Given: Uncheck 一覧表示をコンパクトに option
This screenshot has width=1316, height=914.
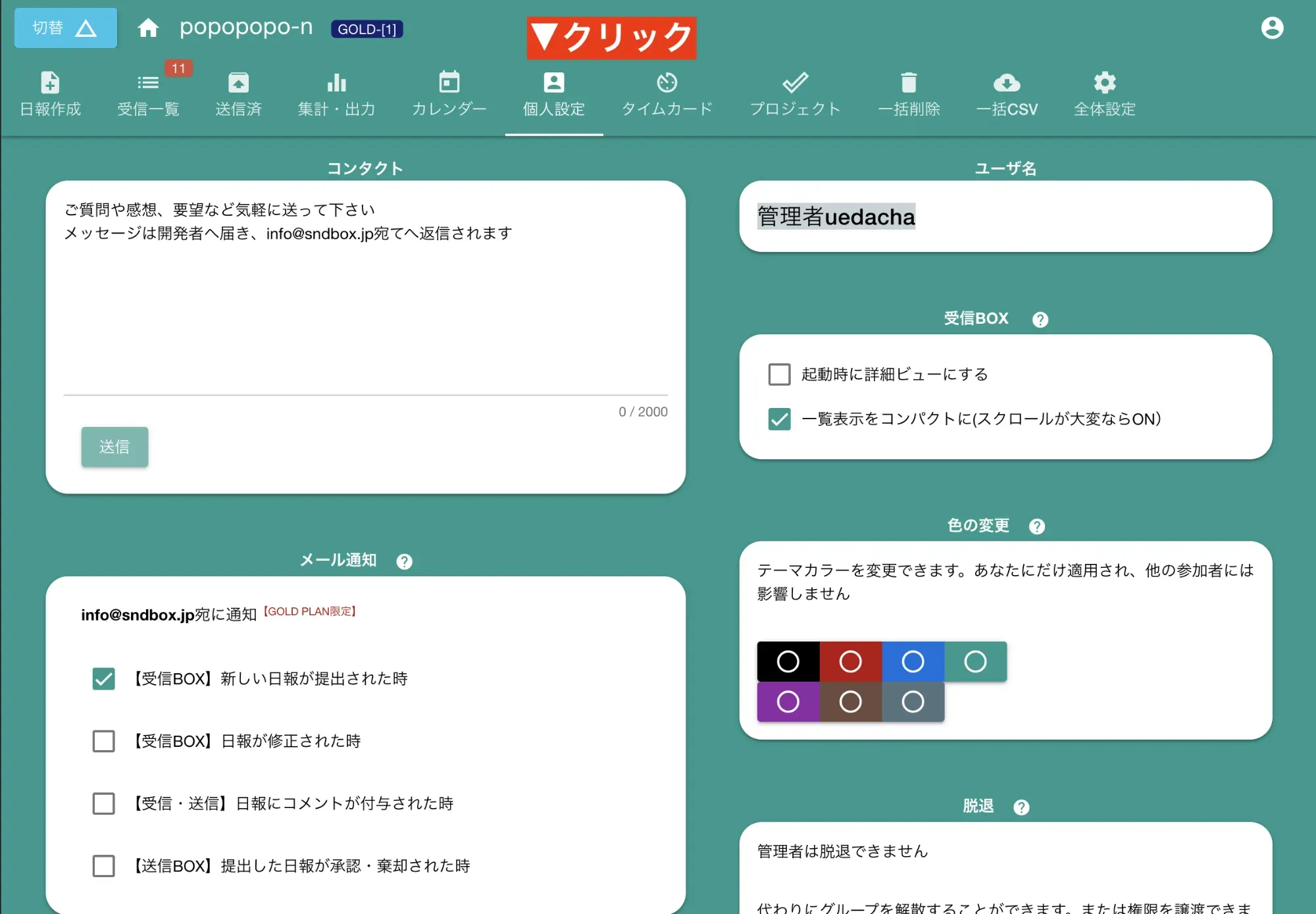Looking at the screenshot, I should pyautogui.click(x=779, y=419).
